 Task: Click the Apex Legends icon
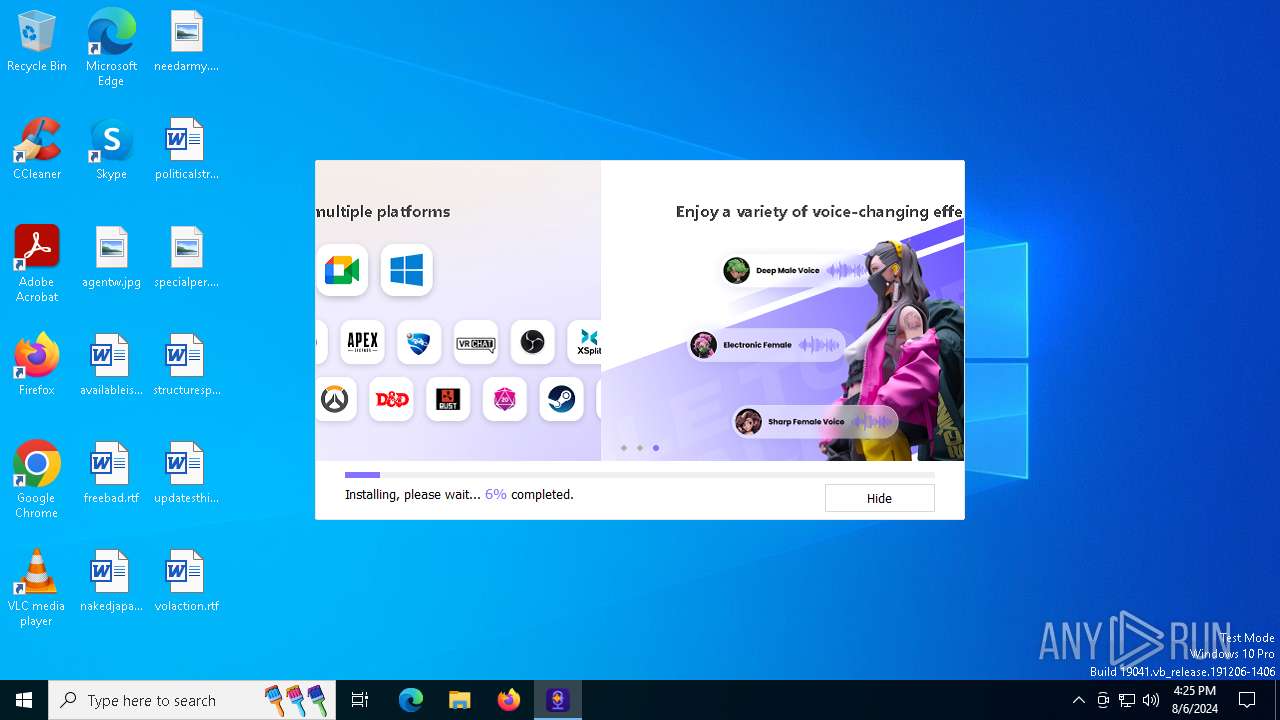pyautogui.click(x=362, y=343)
